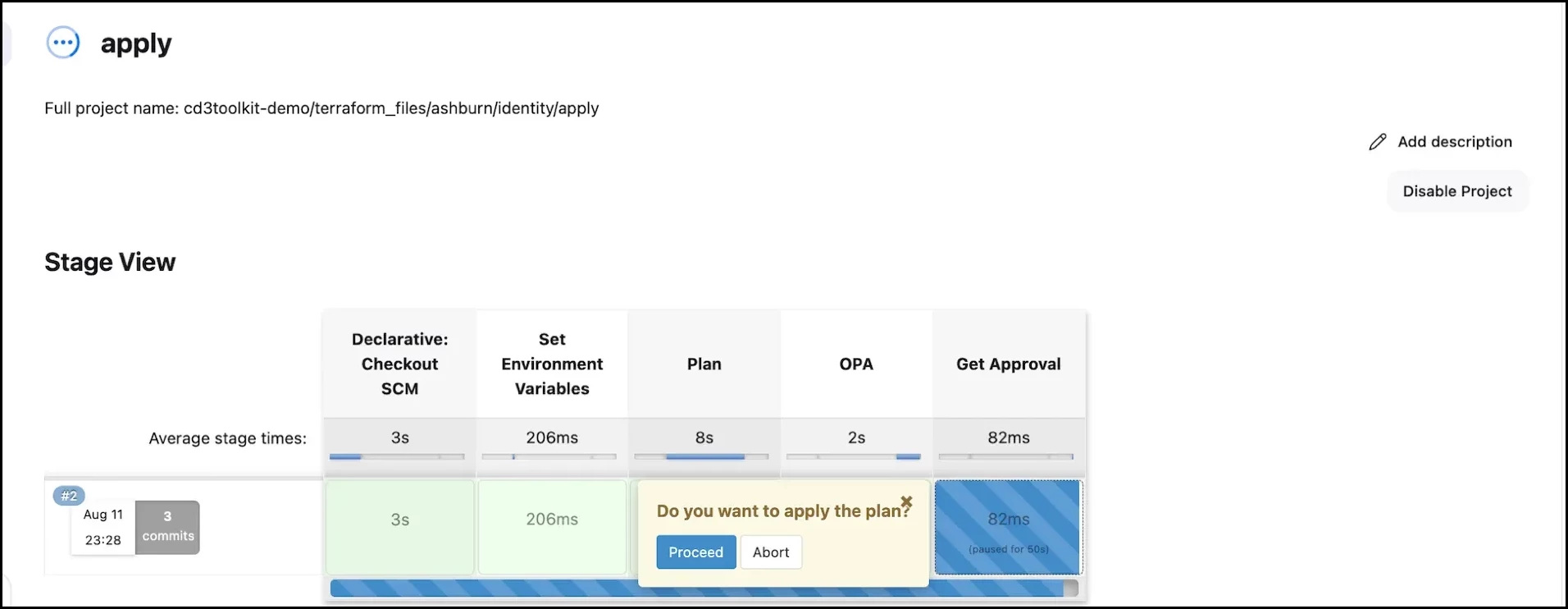This screenshot has width=1568, height=609.
Task: Click Proceed to apply the plan
Action: 695,552
